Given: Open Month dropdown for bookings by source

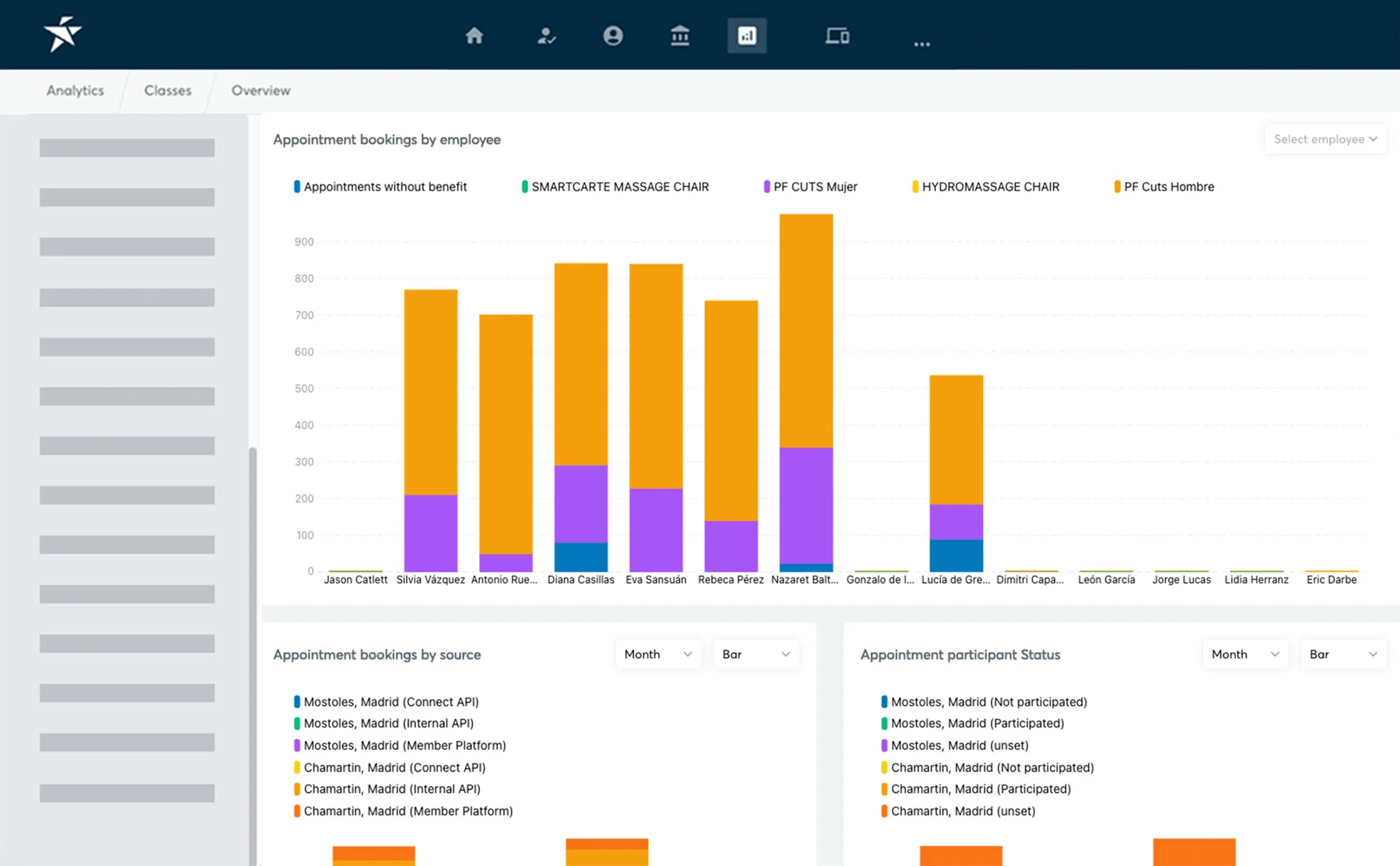Looking at the screenshot, I should (657, 655).
